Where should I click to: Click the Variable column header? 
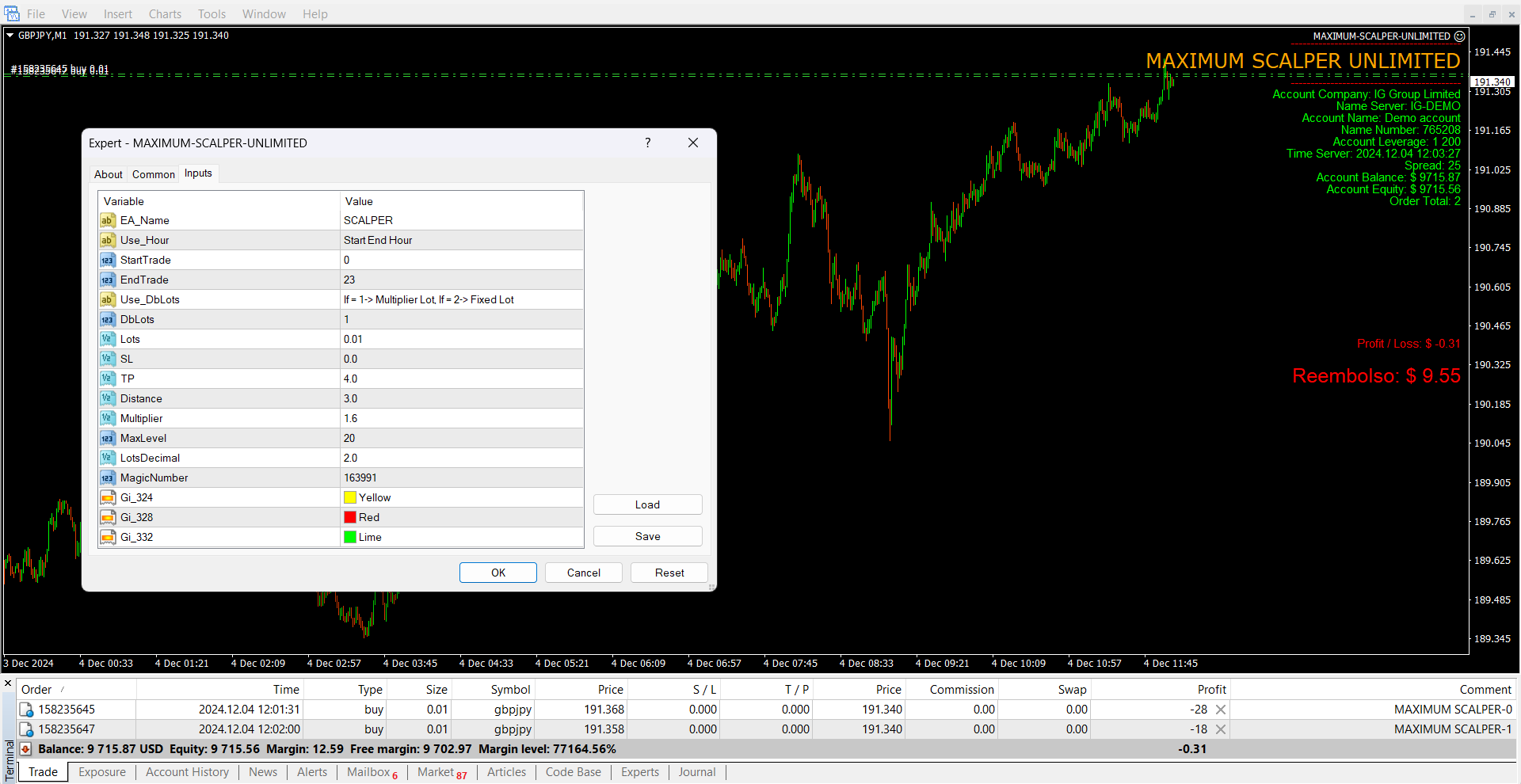tap(219, 201)
